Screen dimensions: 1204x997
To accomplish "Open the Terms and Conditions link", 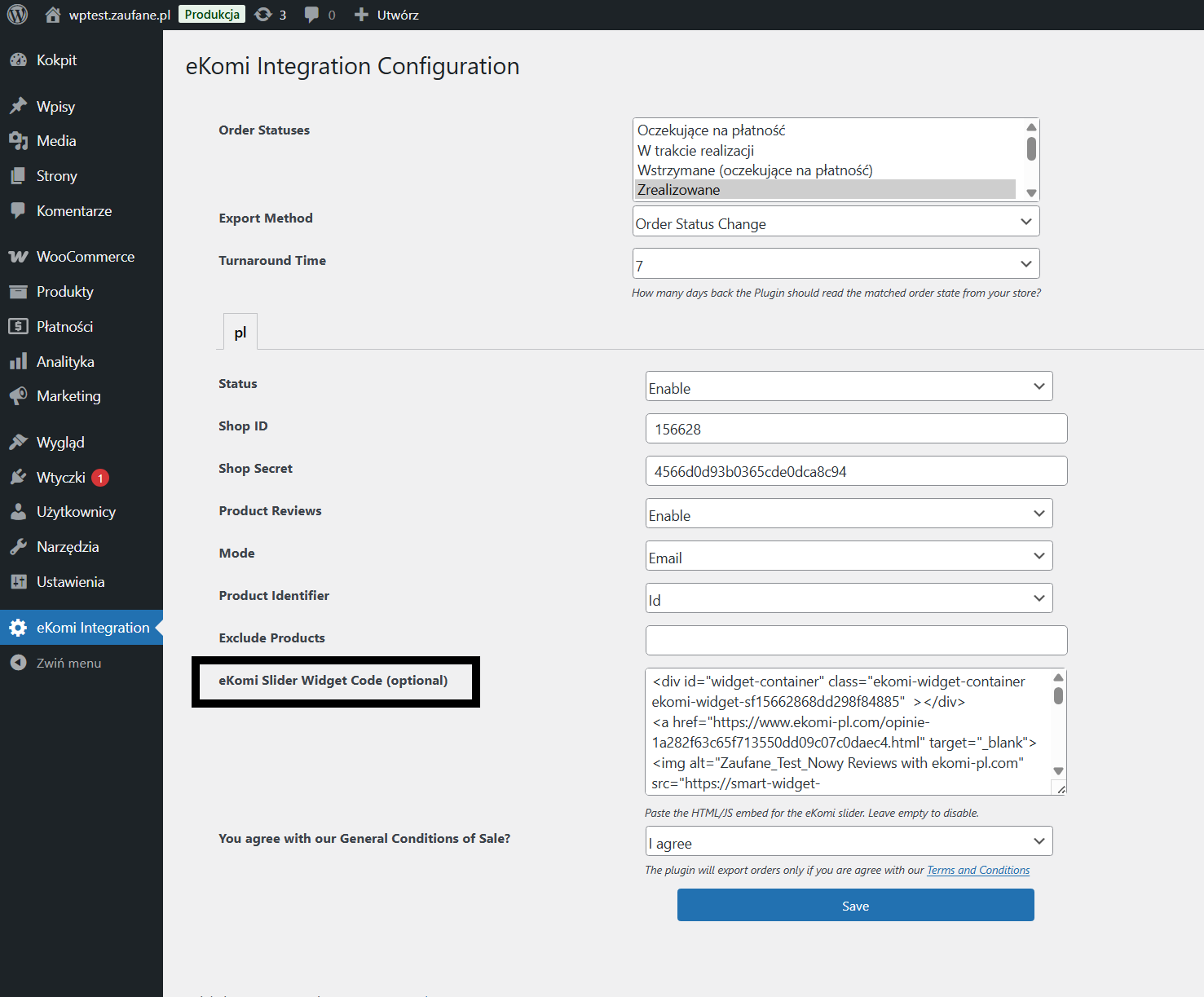I will click(977, 871).
